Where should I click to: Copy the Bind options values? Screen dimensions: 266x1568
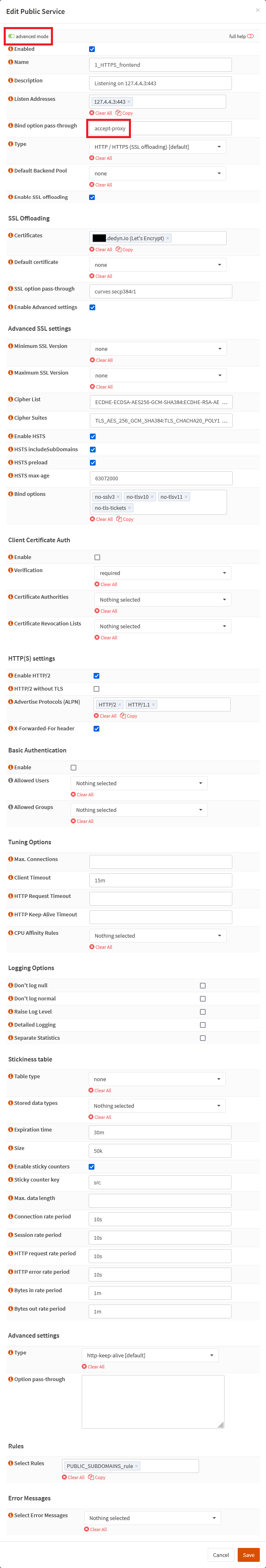124,519
